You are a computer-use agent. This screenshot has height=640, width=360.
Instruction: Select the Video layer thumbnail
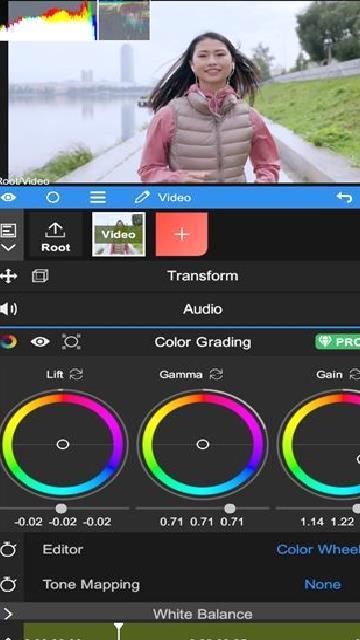click(119, 235)
